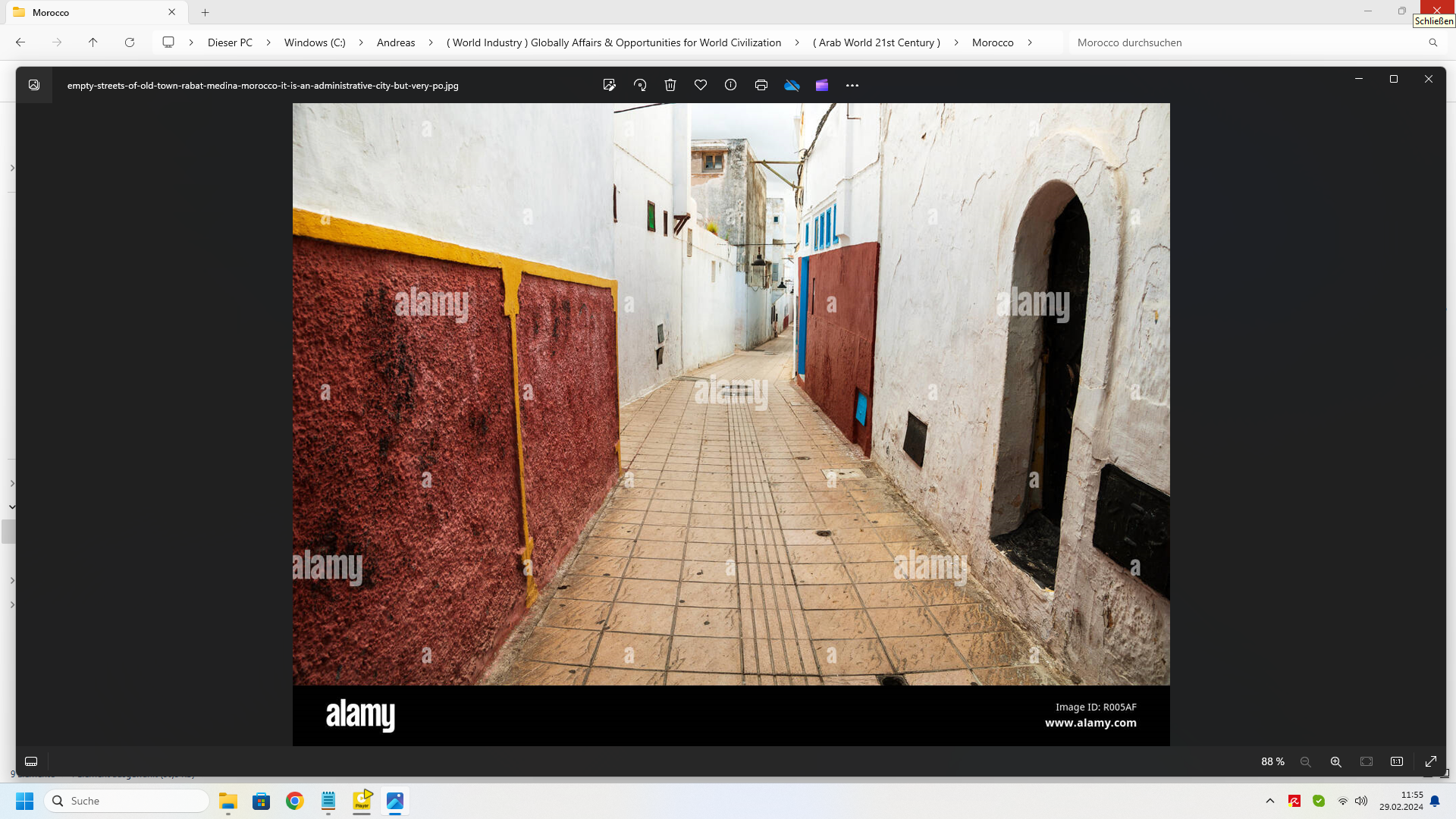Open the blue notepad app in the taskbar
The height and width of the screenshot is (819, 1456).
pyautogui.click(x=328, y=801)
